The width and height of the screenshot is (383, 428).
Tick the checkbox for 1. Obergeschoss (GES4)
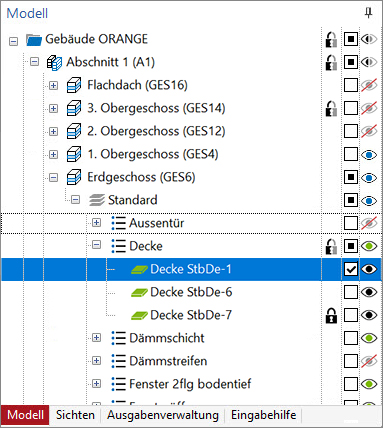[351, 154]
